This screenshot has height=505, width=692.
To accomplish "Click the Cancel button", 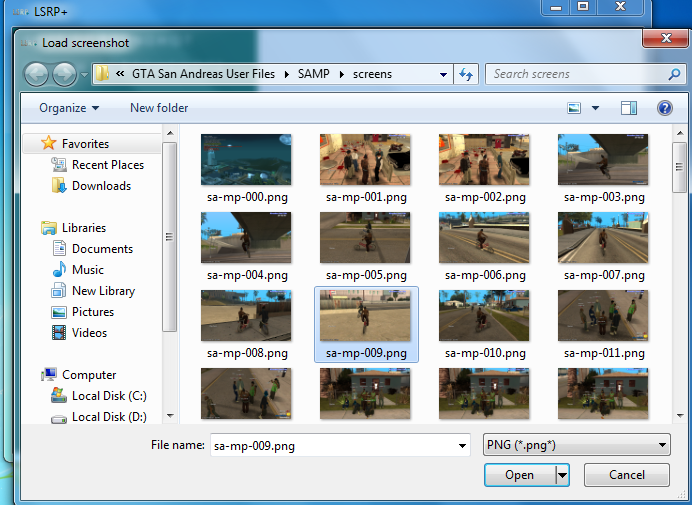I will click(x=627, y=475).
